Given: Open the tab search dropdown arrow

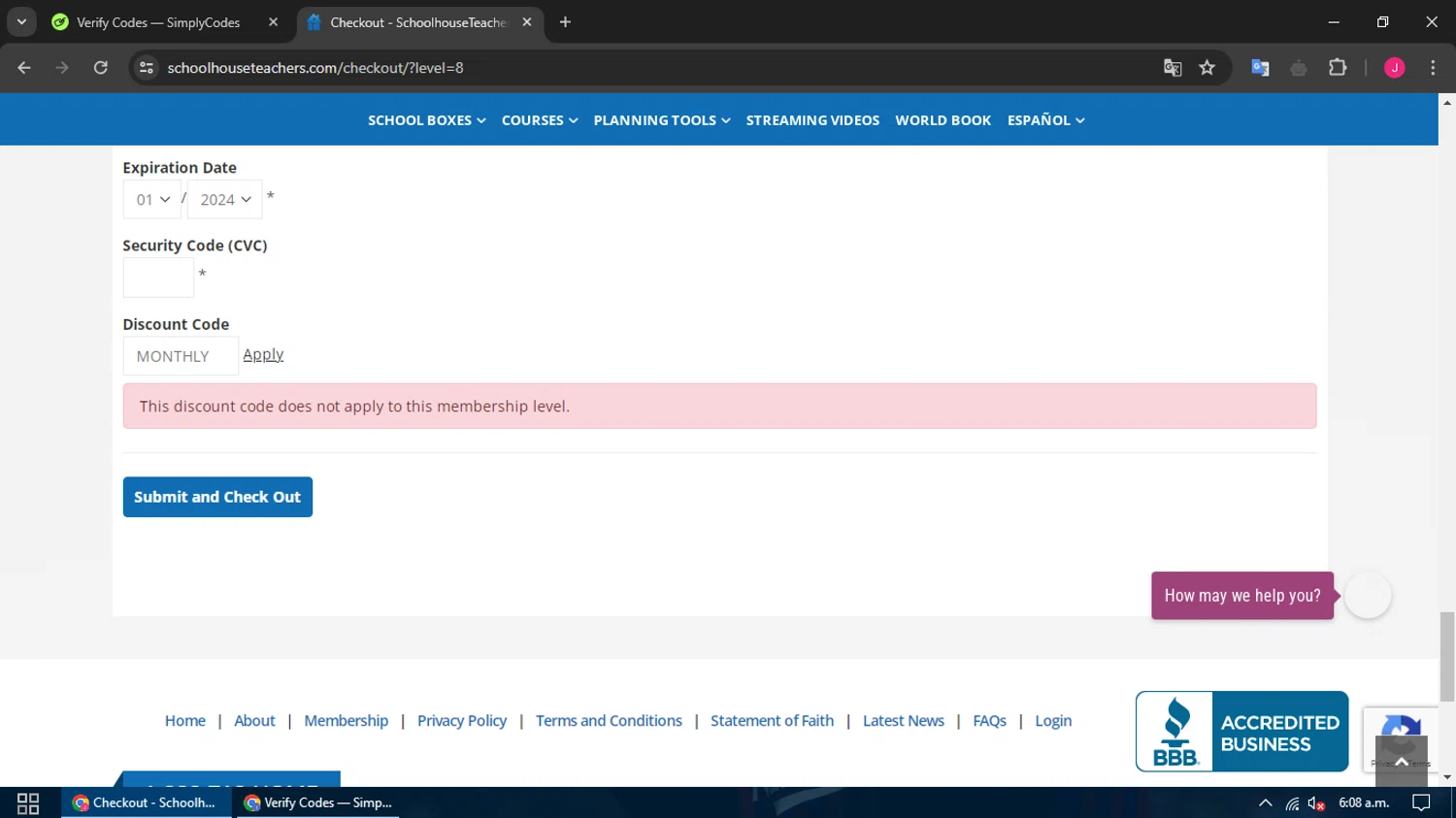Looking at the screenshot, I should click(21, 22).
